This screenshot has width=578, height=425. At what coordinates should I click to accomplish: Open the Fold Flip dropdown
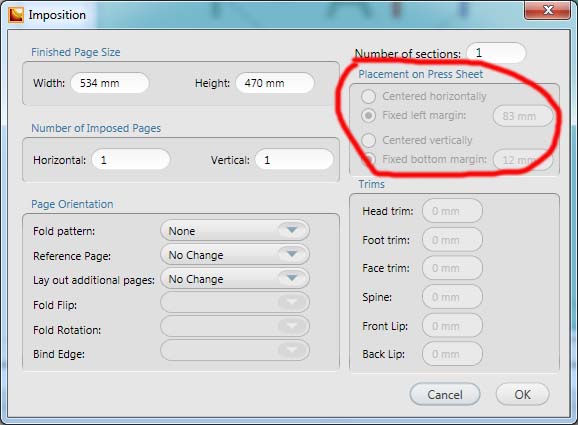coord(235,303)
